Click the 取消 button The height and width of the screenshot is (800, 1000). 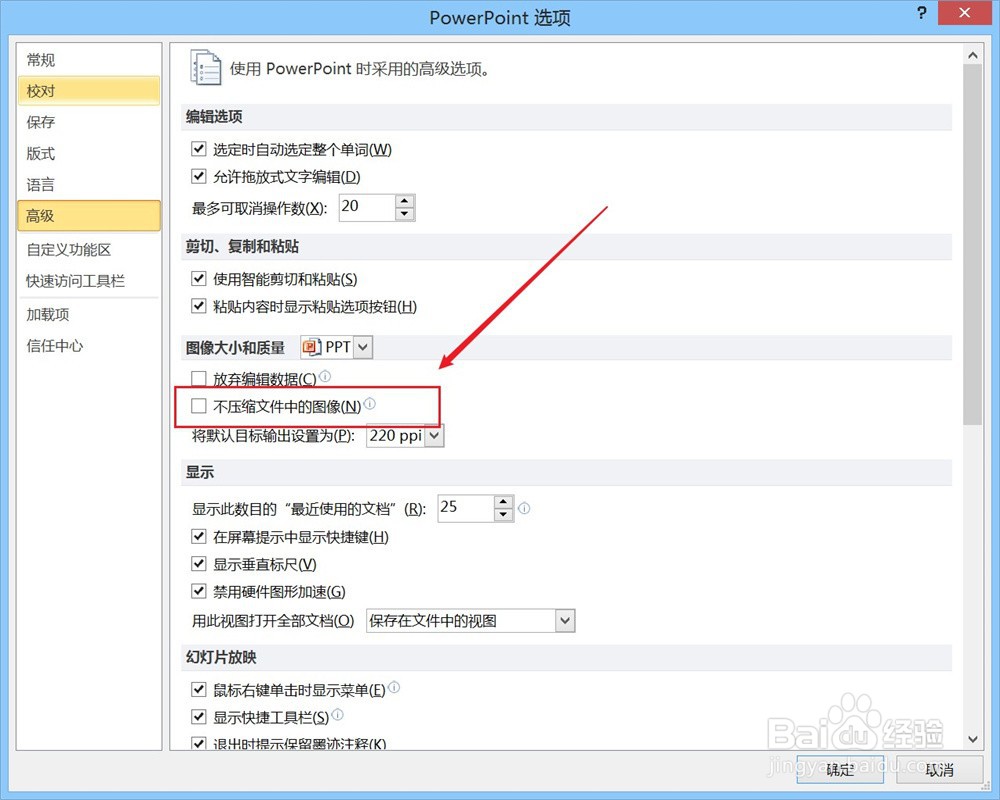939,769
